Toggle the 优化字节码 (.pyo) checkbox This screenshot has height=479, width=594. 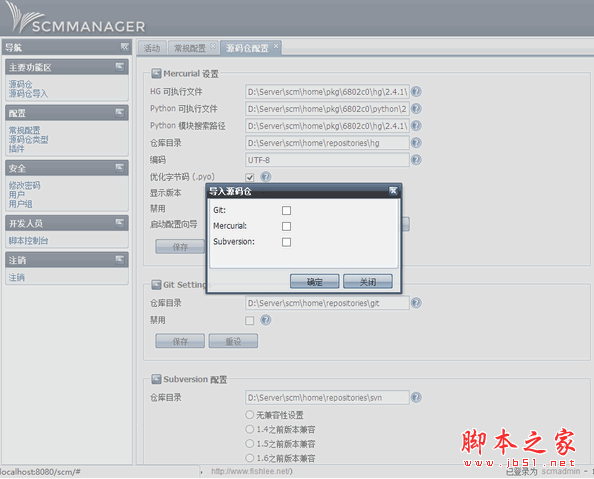tap(250, 177)
